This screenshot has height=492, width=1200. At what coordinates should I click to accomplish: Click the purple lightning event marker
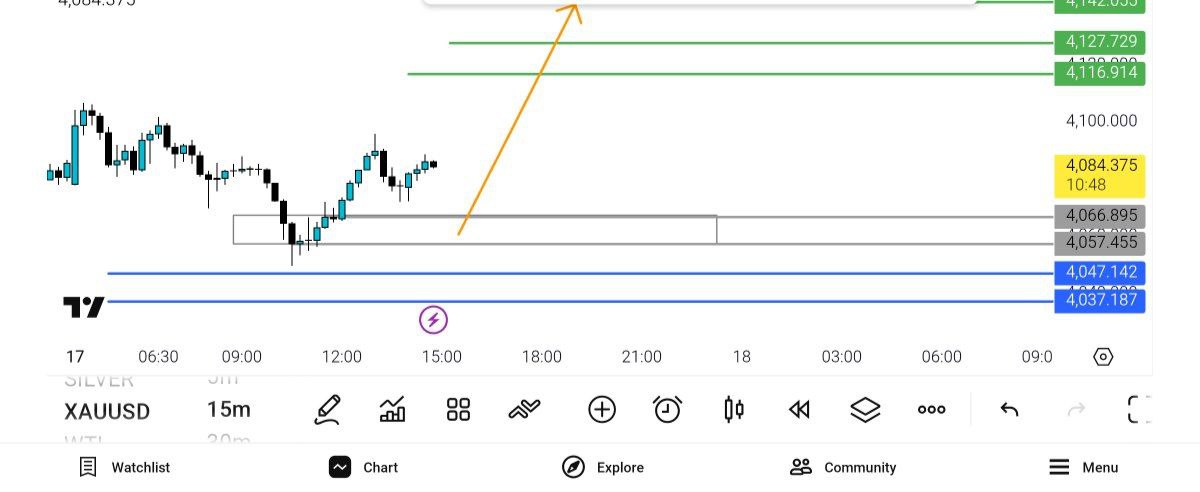pos(433,320)
